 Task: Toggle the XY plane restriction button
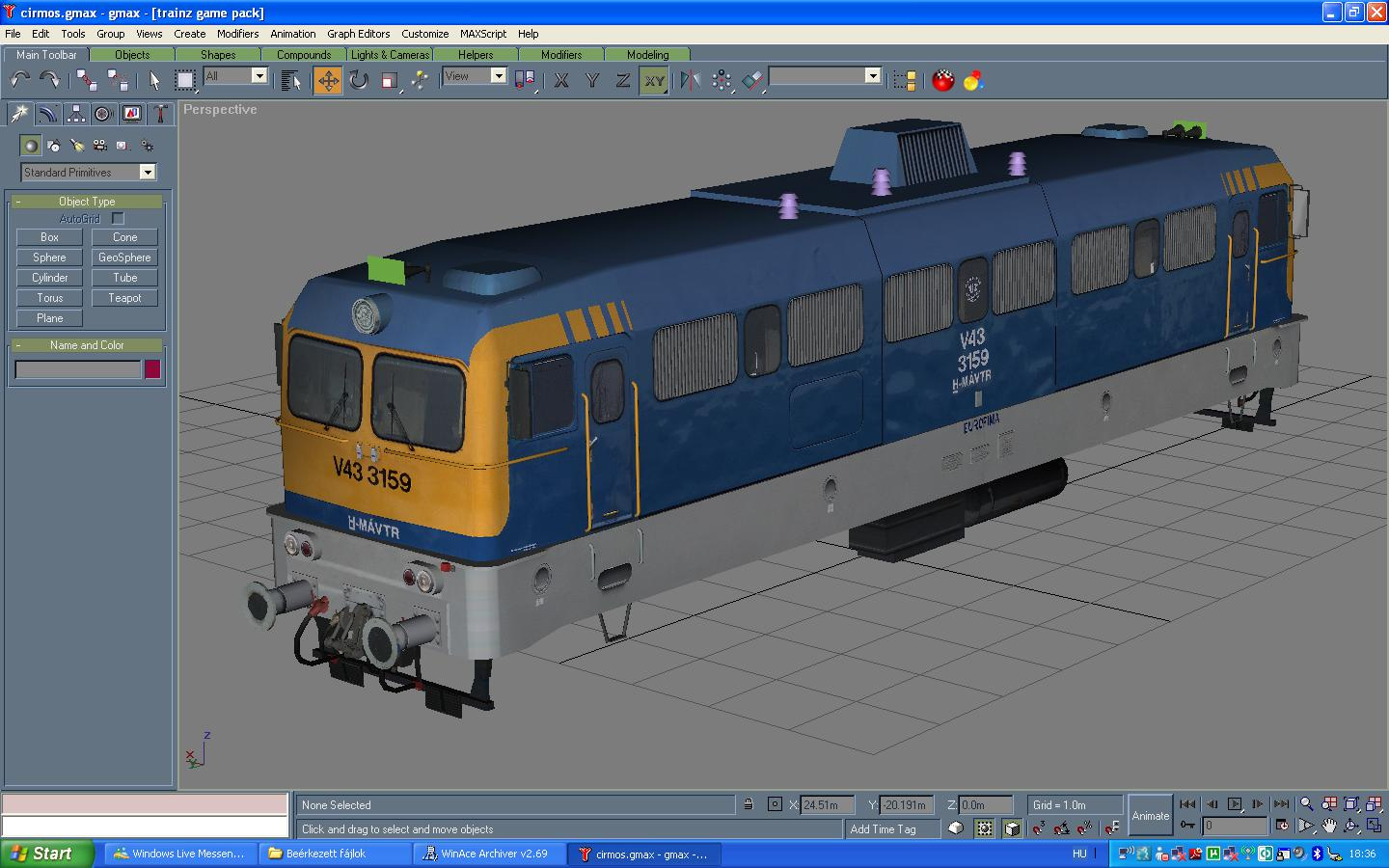654,81
